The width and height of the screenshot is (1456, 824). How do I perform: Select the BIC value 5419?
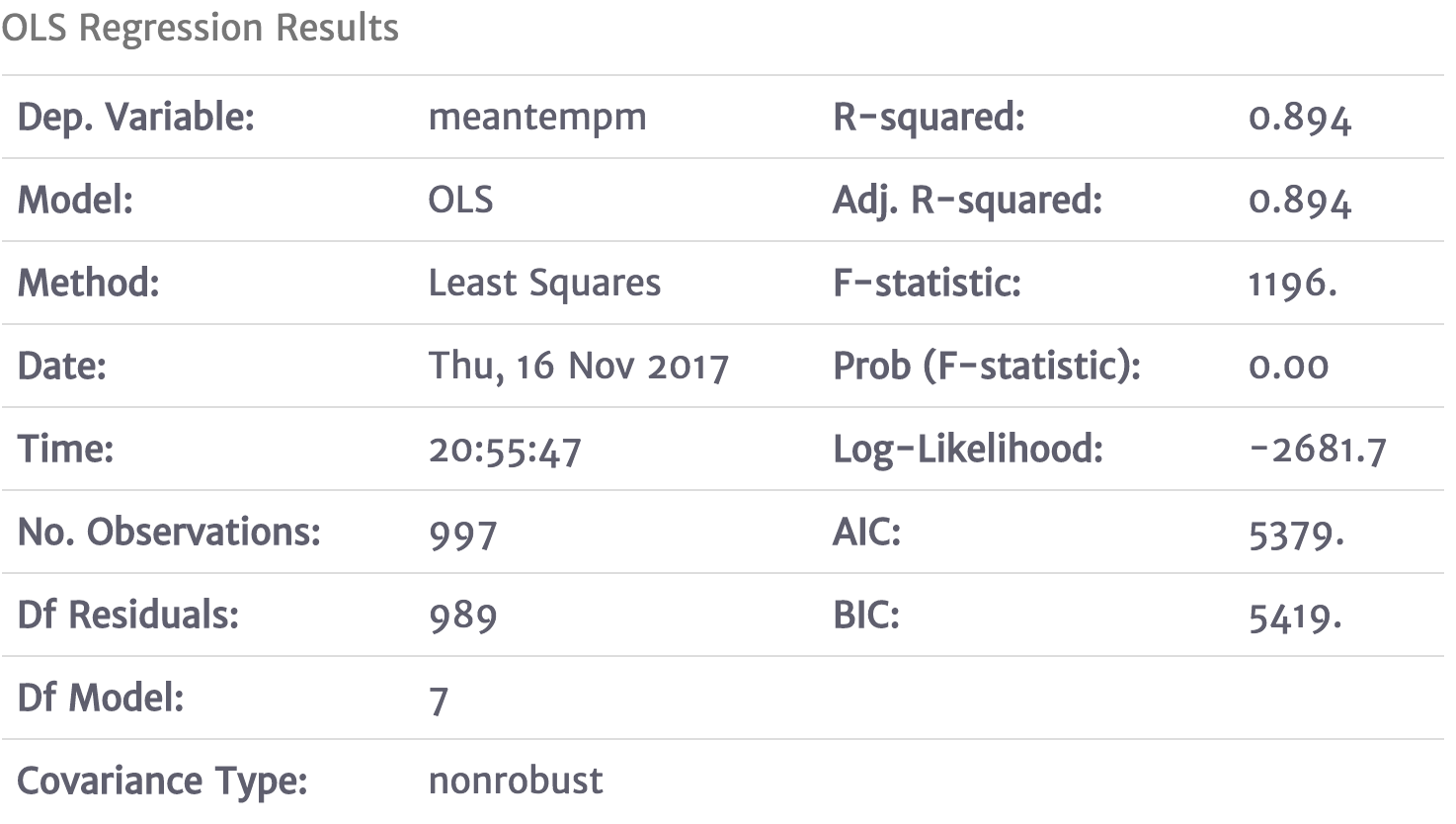pyautogui.click(x=1296, y=617)
